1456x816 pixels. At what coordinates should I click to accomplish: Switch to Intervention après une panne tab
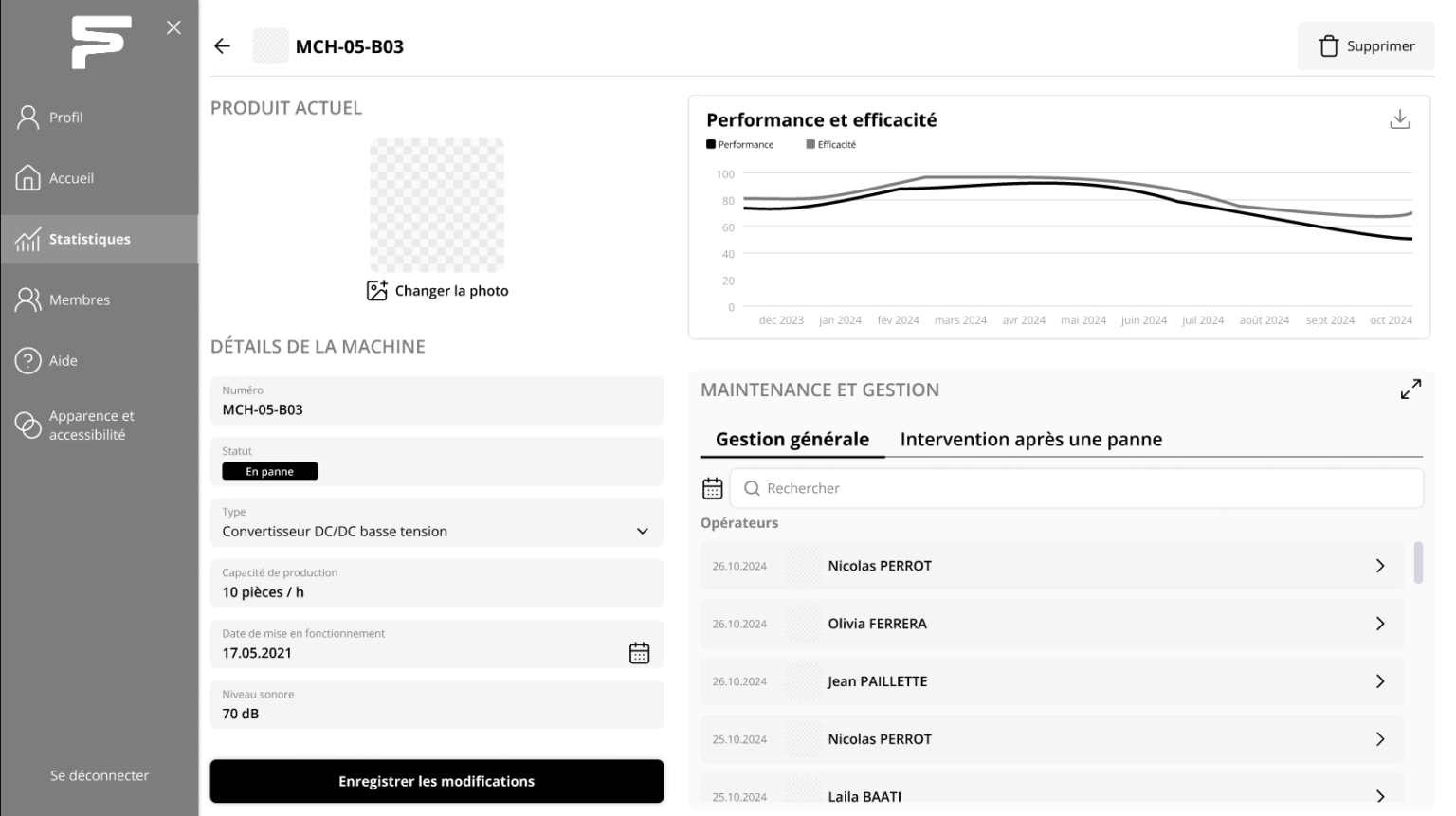coord(1030,440)
